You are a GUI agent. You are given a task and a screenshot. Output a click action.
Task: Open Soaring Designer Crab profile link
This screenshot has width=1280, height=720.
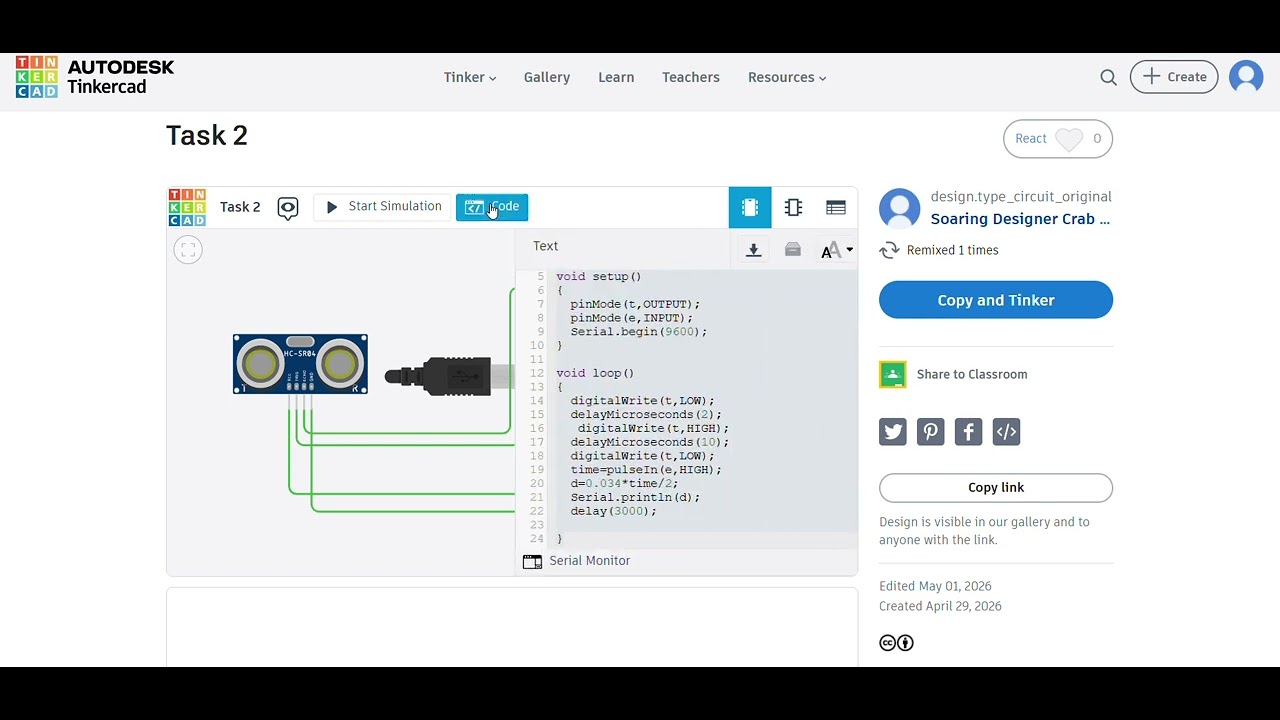tap(1020, 219)
